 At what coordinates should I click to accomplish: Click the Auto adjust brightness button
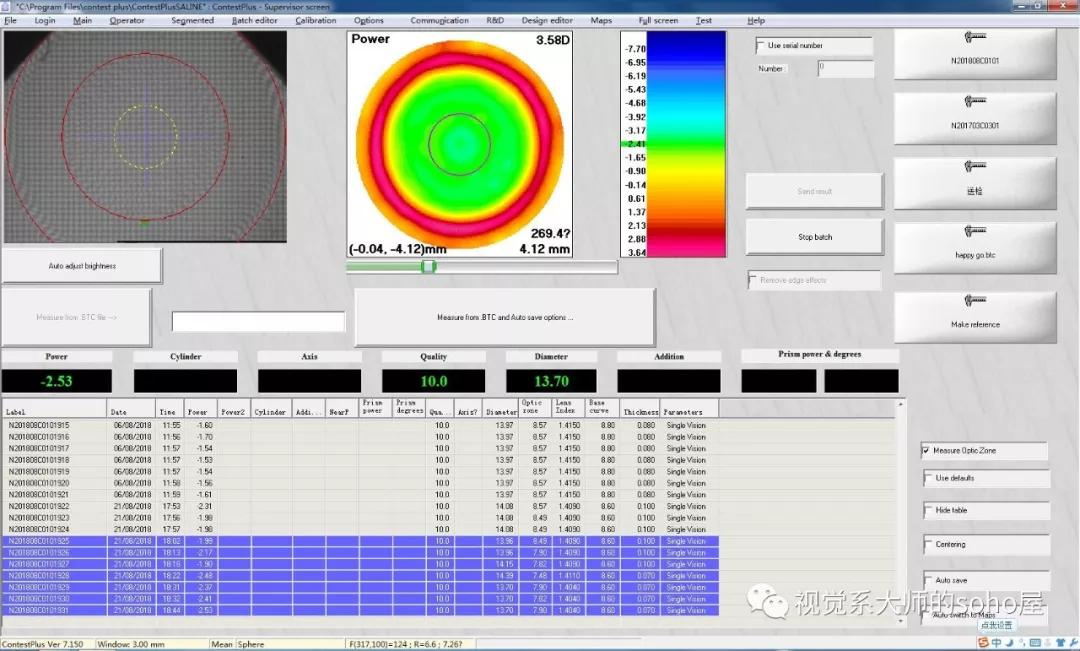[x=82, y=266]
